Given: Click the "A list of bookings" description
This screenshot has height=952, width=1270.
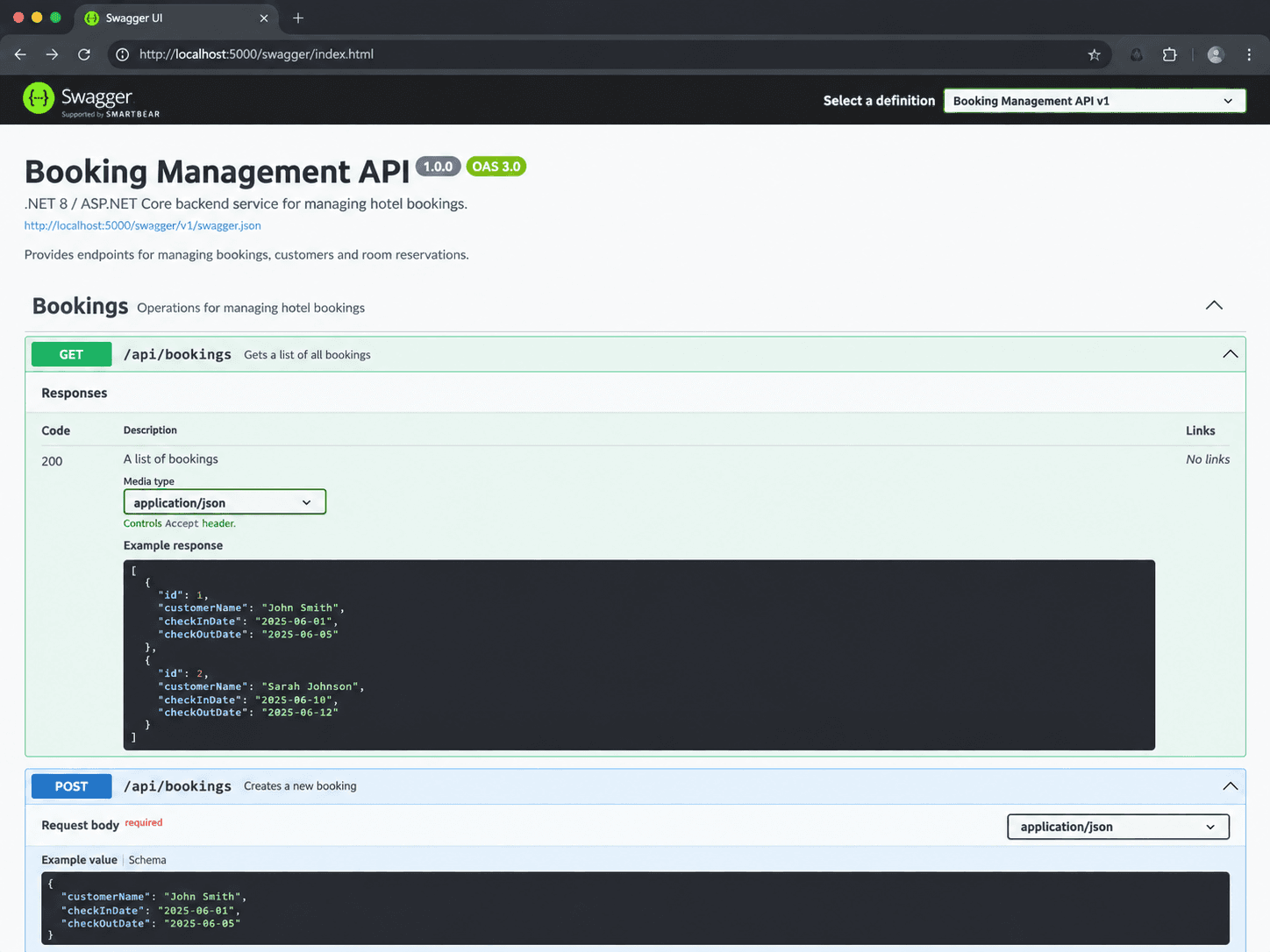Looking at the screenshot, I should tap(171, 459).
